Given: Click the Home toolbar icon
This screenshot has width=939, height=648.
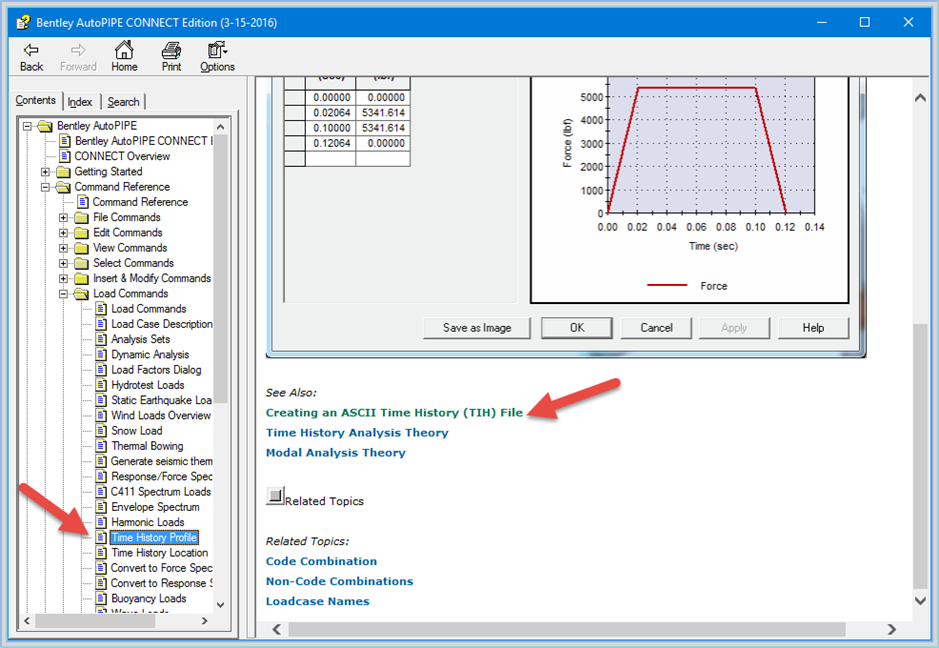Looking at the screenshot, I should [x=124, y=57].
